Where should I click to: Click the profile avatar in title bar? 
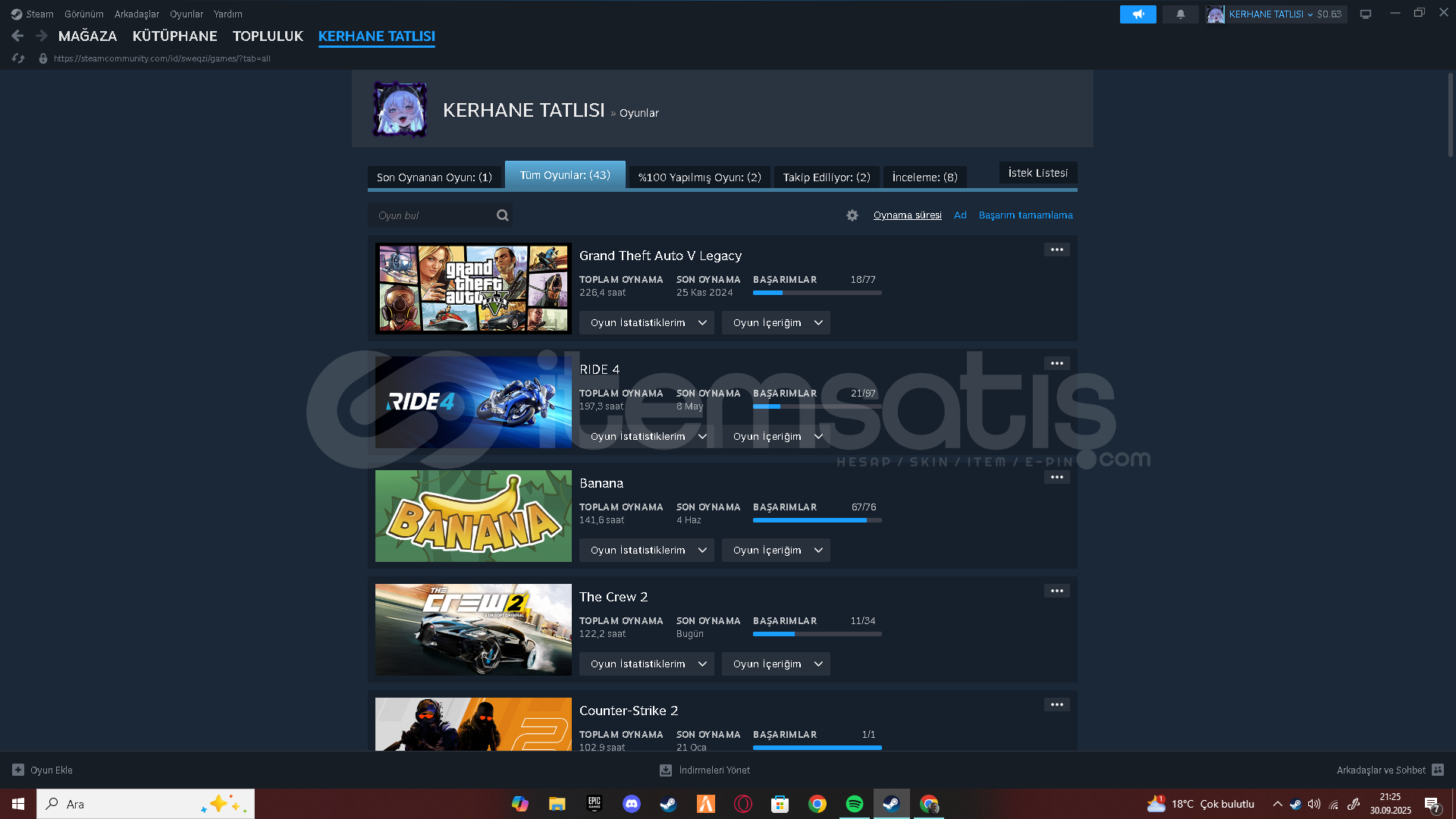1216,14
